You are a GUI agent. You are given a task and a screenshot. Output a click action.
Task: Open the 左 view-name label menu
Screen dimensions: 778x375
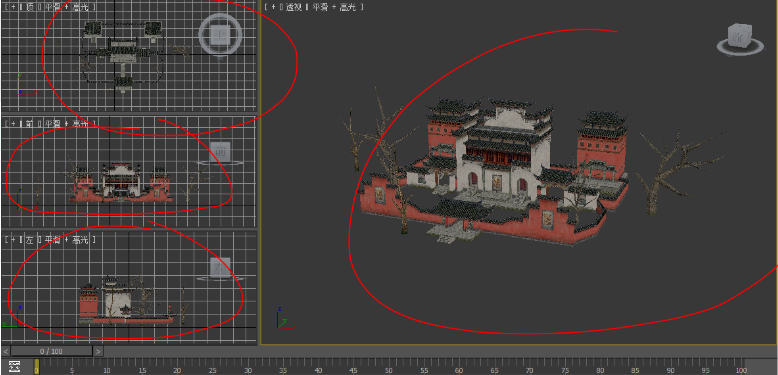pos(30,240)
